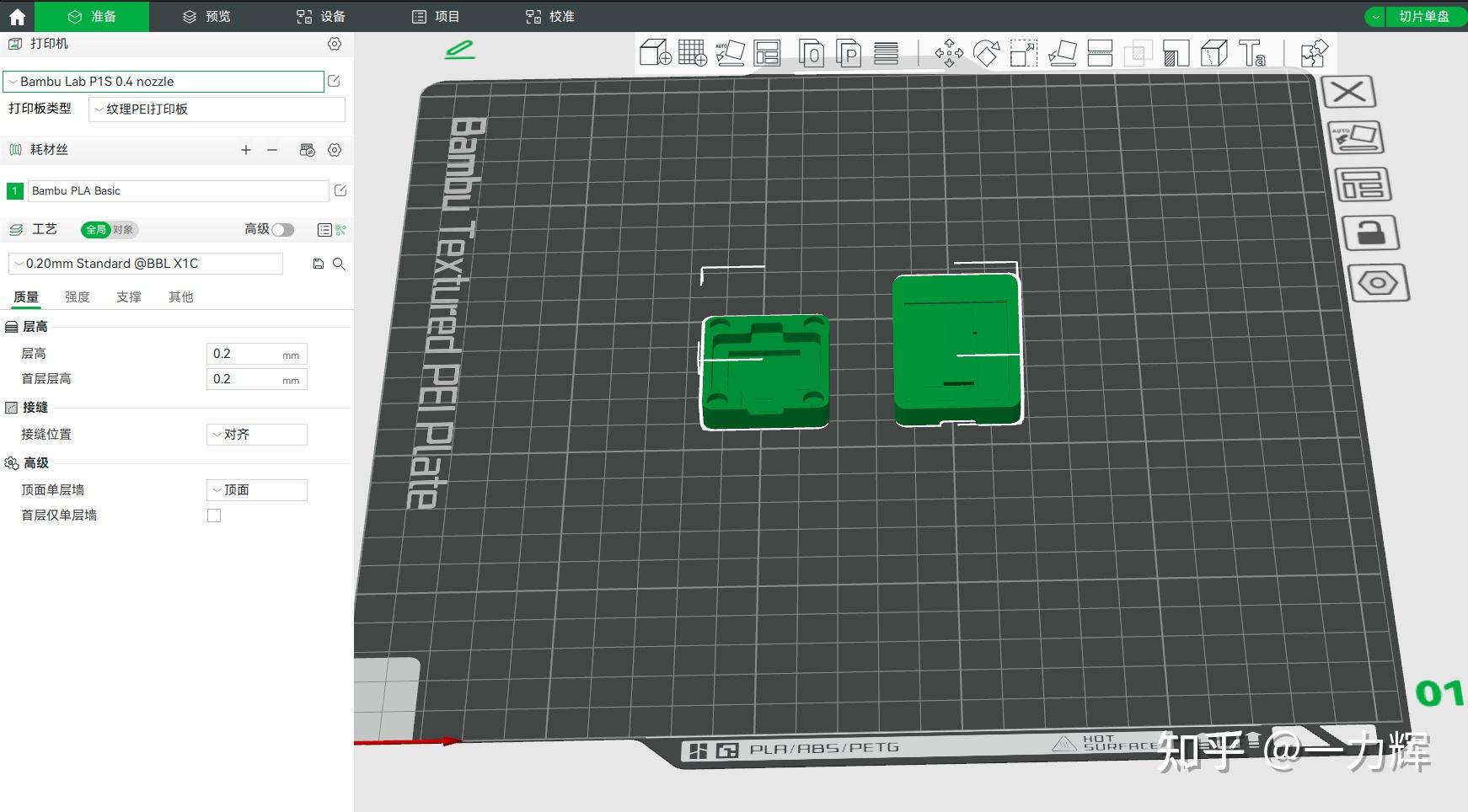
Task: Enable 首层仅单层墙 checkbox
Action: pyautogui.click(x=214, y=516)
